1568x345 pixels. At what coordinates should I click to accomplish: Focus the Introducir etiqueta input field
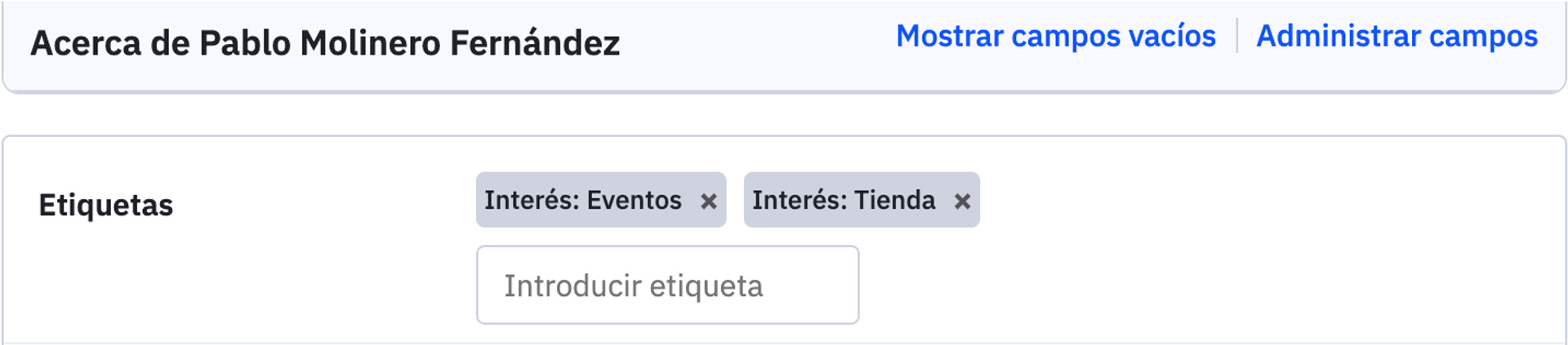point(667,285)
